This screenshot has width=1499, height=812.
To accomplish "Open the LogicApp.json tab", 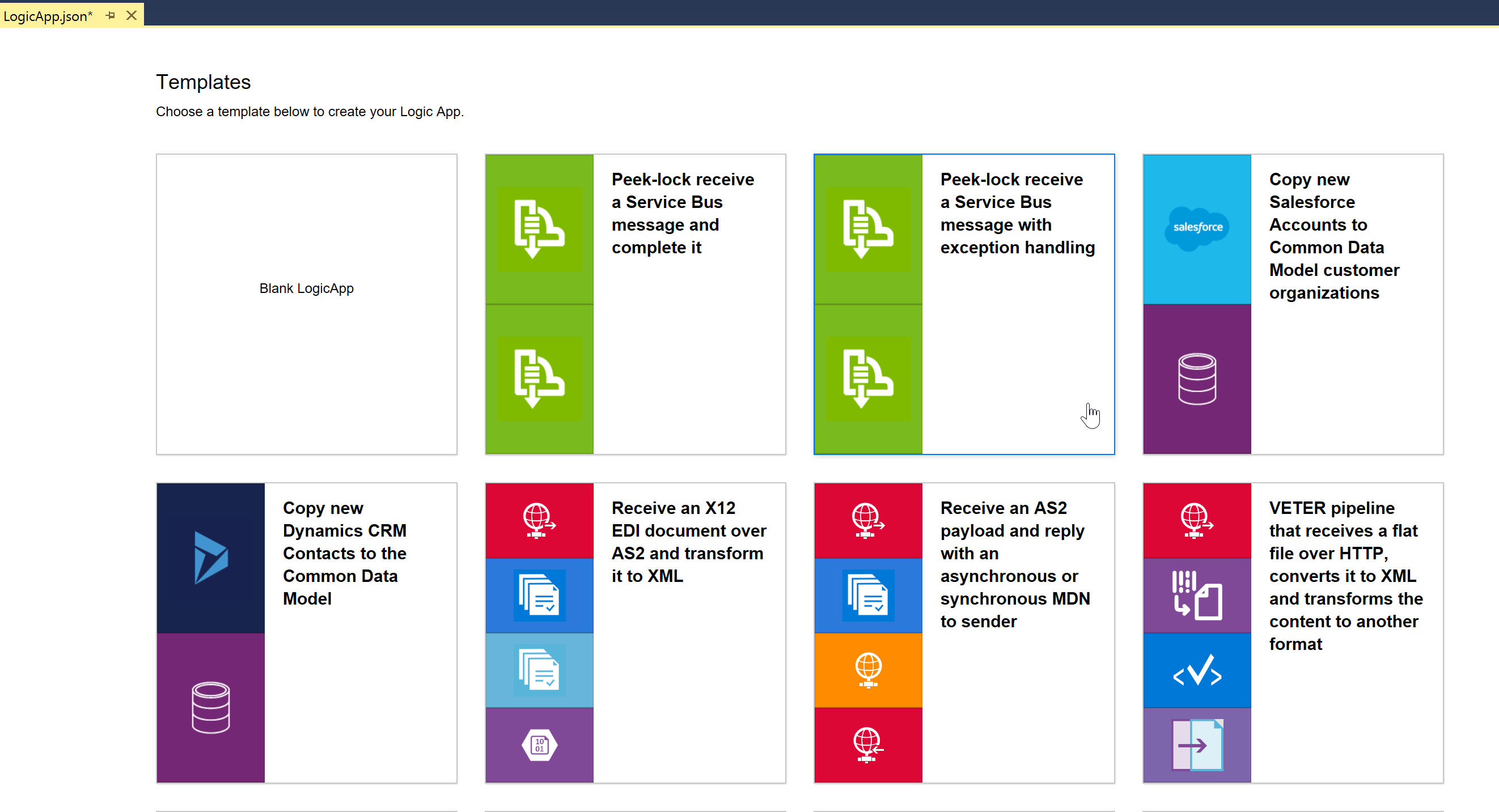I will (48, 16).
